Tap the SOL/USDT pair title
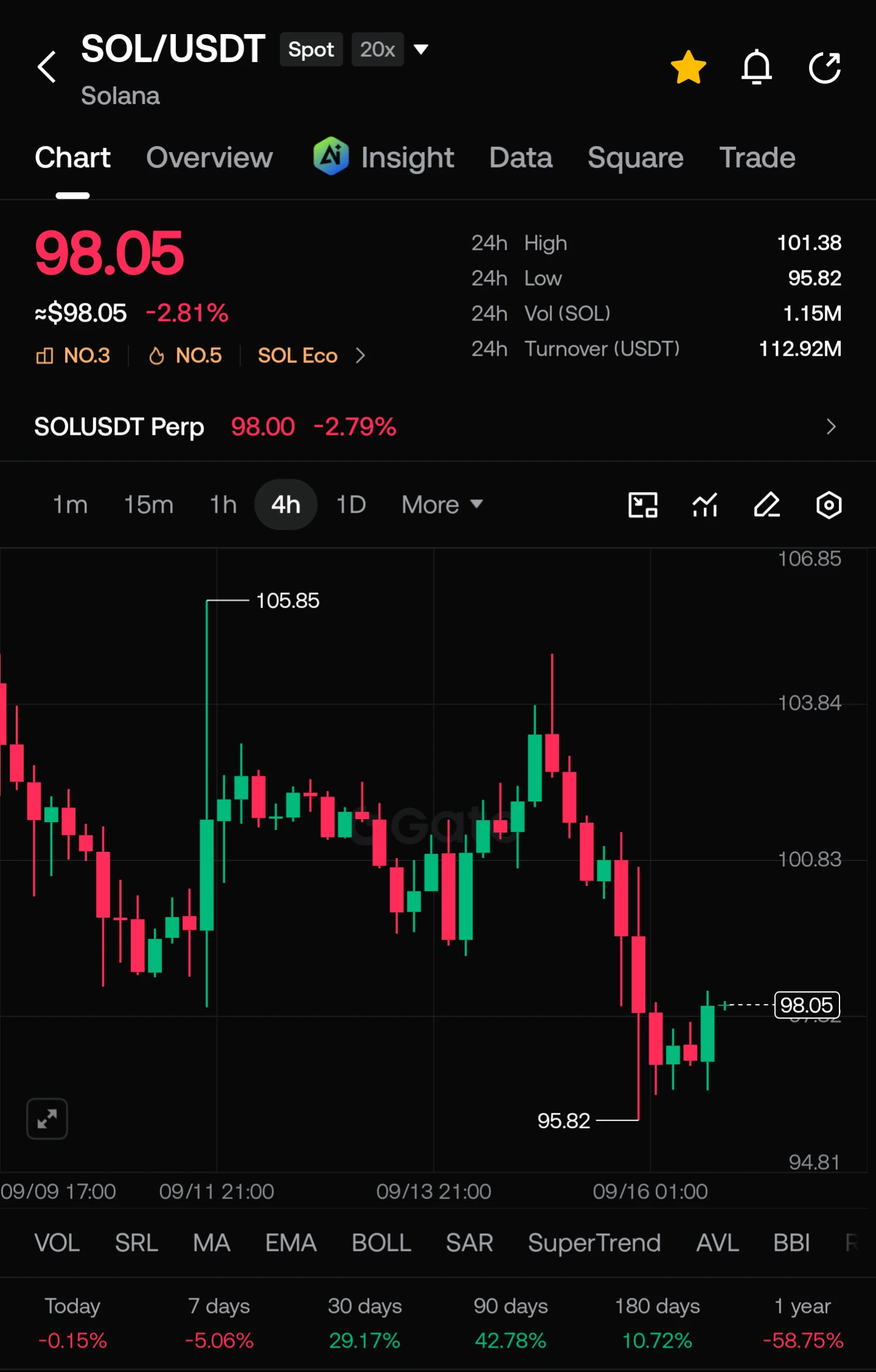 [173, 49]
